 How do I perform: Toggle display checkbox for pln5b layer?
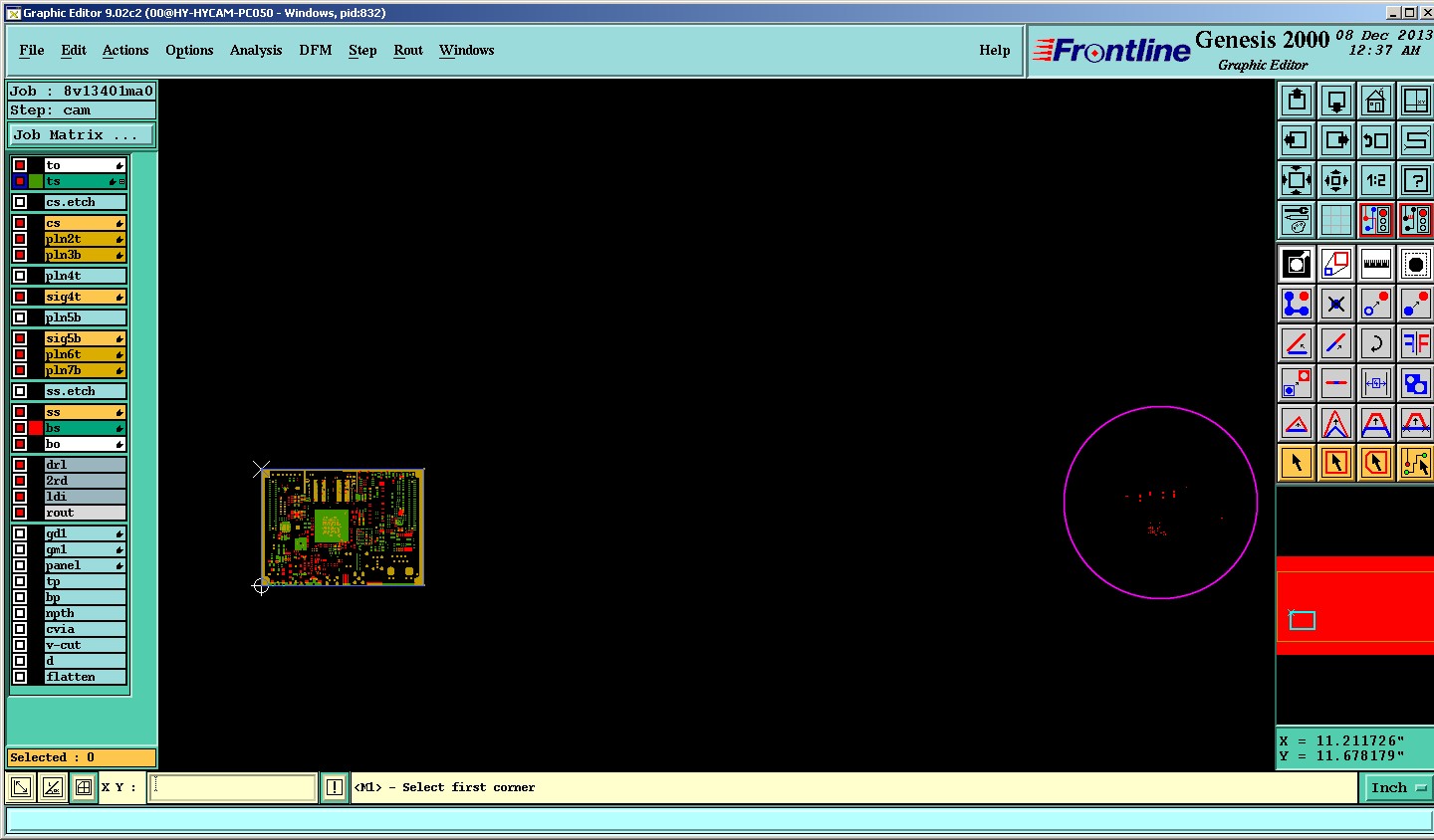point(20,317)
